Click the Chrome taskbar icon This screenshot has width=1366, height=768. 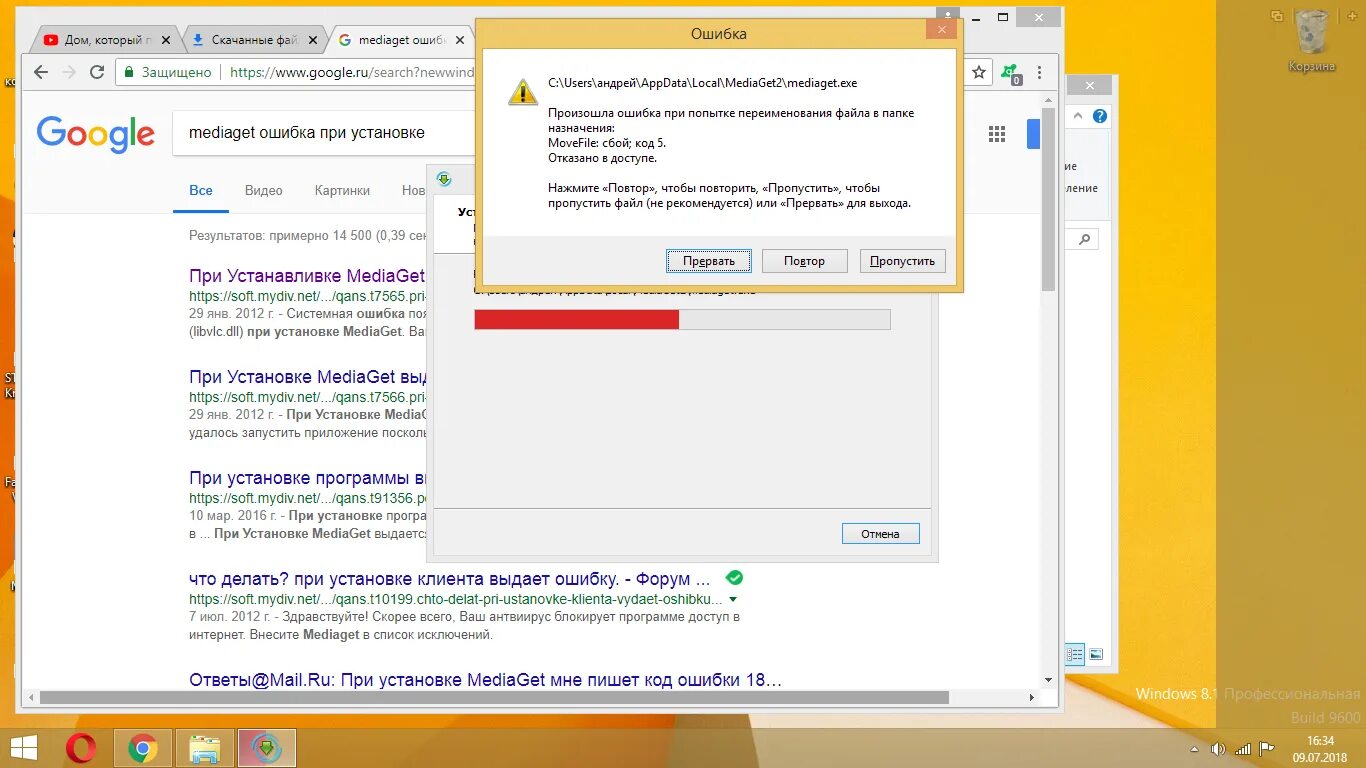pos(143,748)
